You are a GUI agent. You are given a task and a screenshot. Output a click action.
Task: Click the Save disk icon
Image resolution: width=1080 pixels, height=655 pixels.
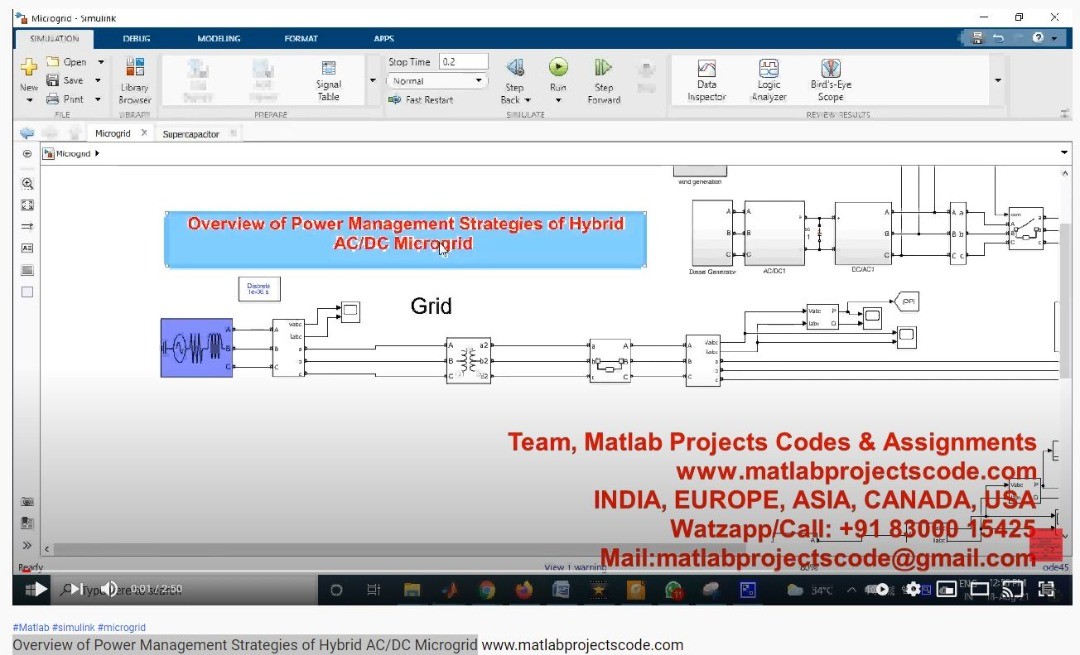[53, 80]
